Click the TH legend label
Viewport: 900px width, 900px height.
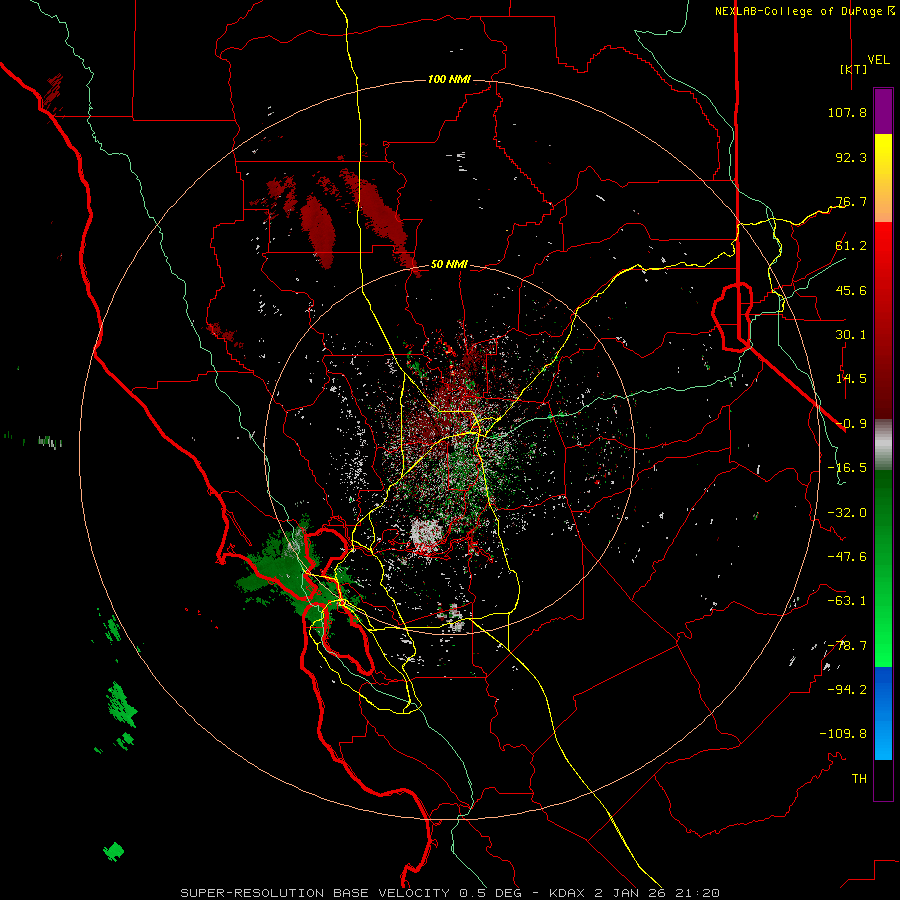[859, 779]
